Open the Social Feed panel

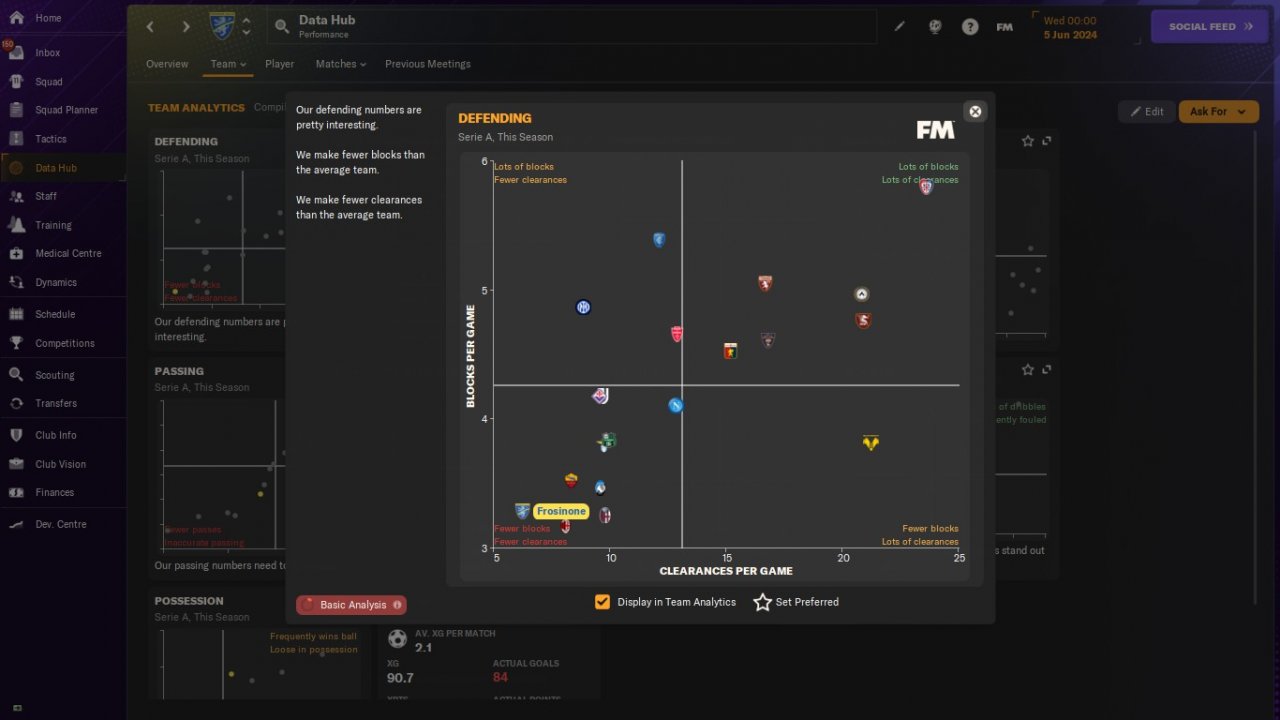click(x=1211, y=27)
